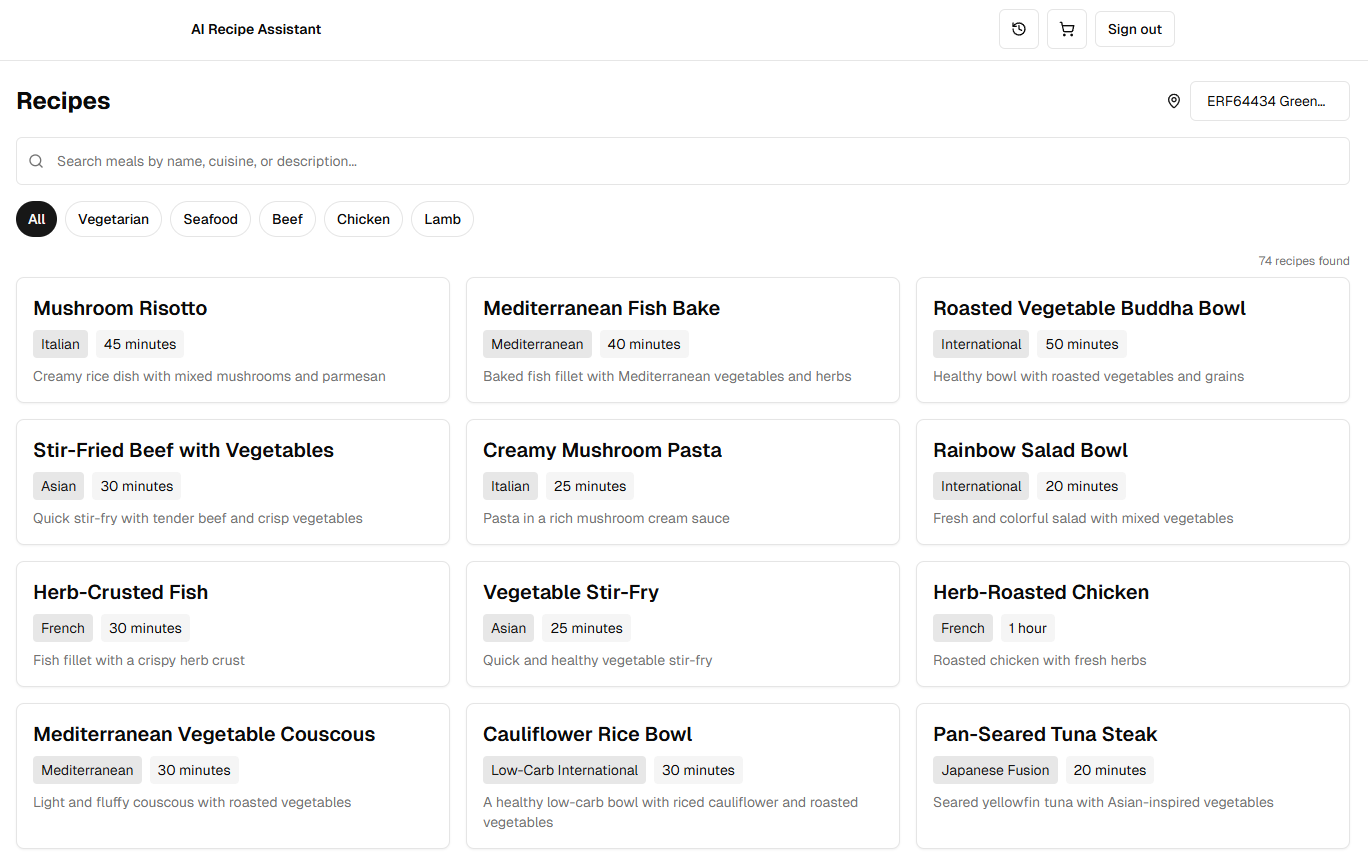Open the order history clock icon
Image resolution: width=1368 pixels, height=856 pixels.
(1018, 29)
